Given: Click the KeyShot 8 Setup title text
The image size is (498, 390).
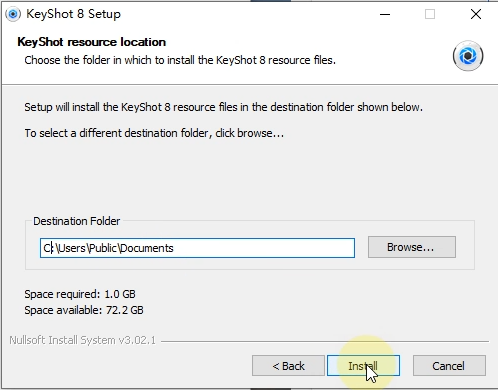Looking at the screenshot, I should click(73, 14).
